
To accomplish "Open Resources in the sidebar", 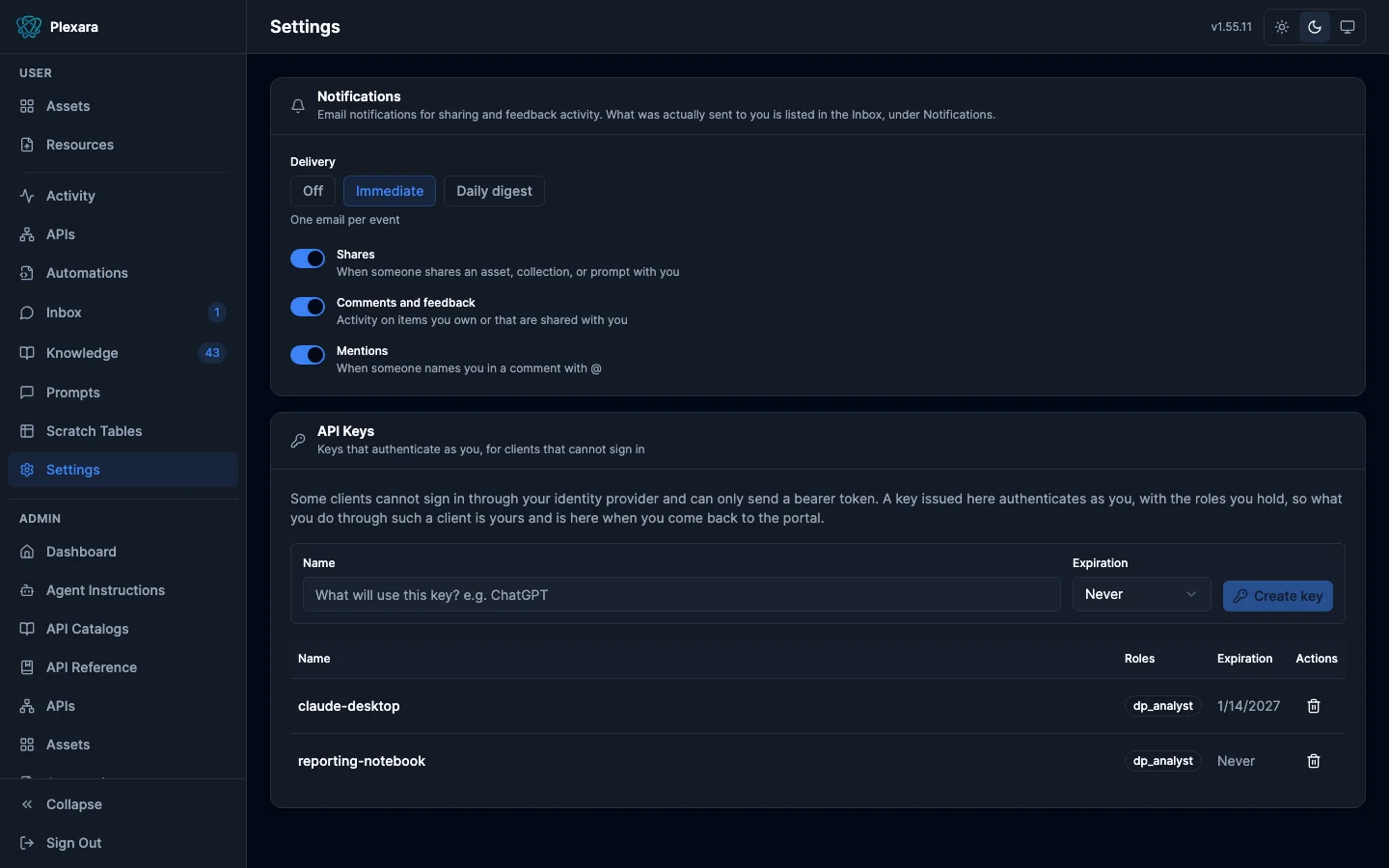I will 123,145.
